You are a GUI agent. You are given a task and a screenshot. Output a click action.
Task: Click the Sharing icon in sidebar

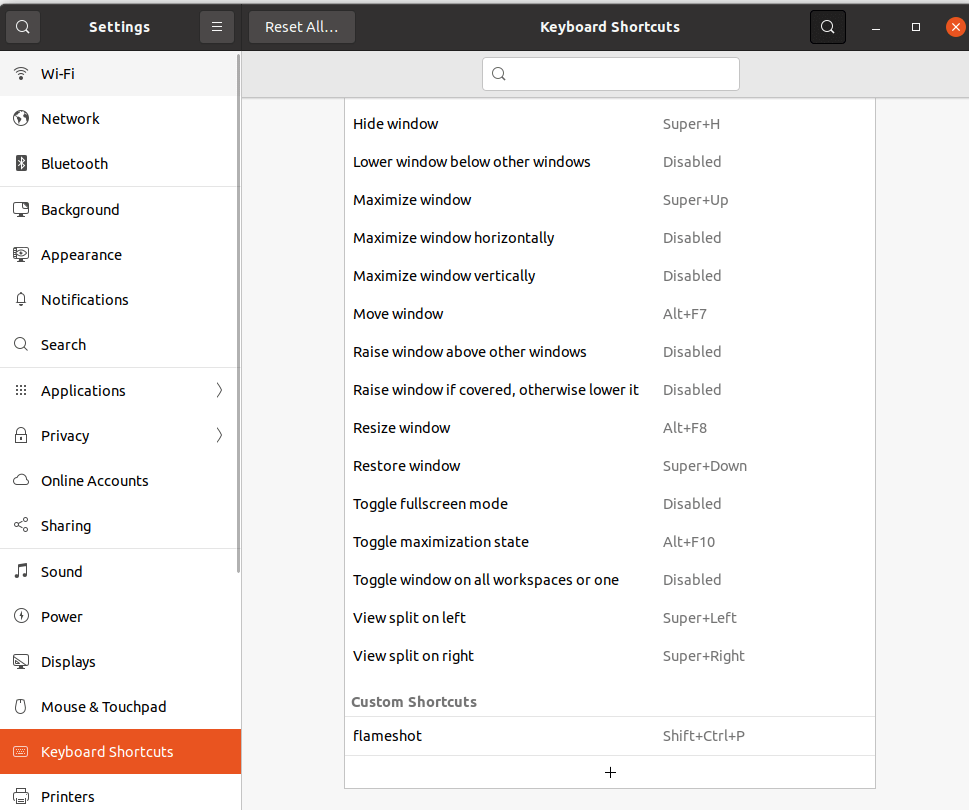[21, 525]
